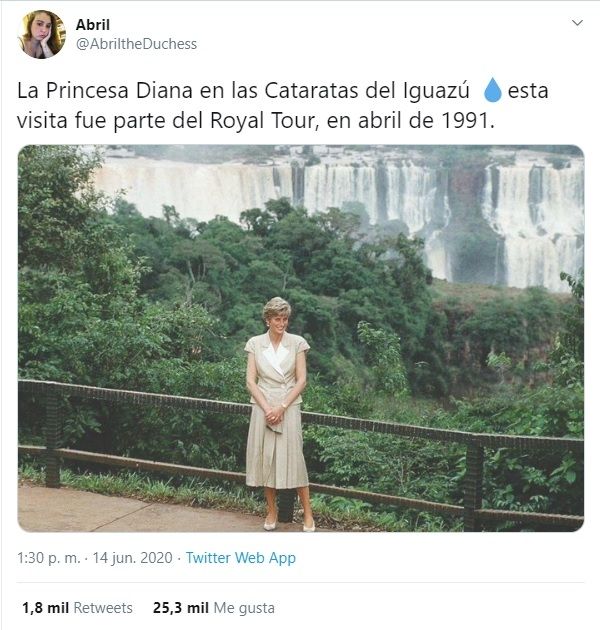
Task: Visit the @AbriltheDuchess handle
Action: tap(136, 43)
